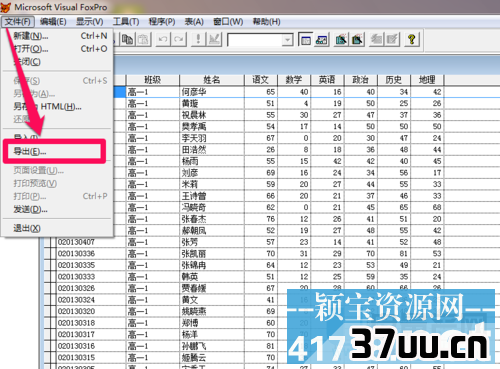The height and width of the screenshot is (369, 500).
Task: Select the name cell 田浩然
Action: coord(212,150)
